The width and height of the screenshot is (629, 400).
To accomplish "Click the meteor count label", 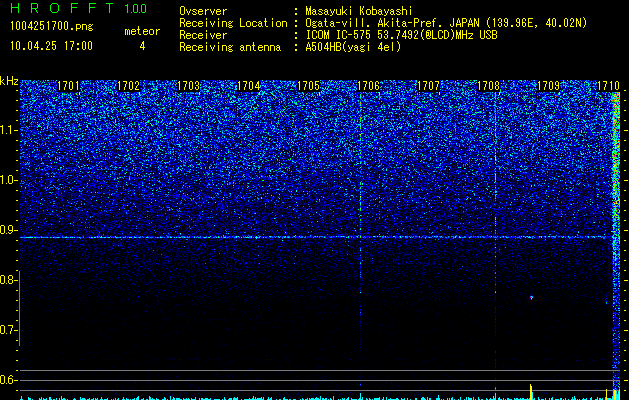I will [x=142, y=31].
